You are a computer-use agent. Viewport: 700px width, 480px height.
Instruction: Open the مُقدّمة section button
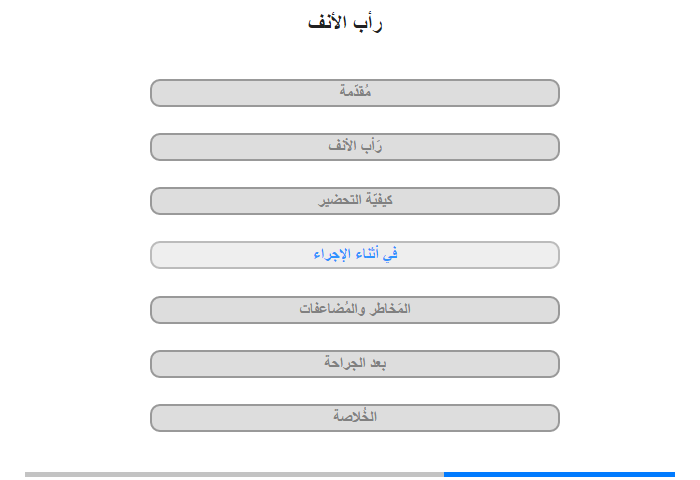pyautogui.click(x=354, y=93)
